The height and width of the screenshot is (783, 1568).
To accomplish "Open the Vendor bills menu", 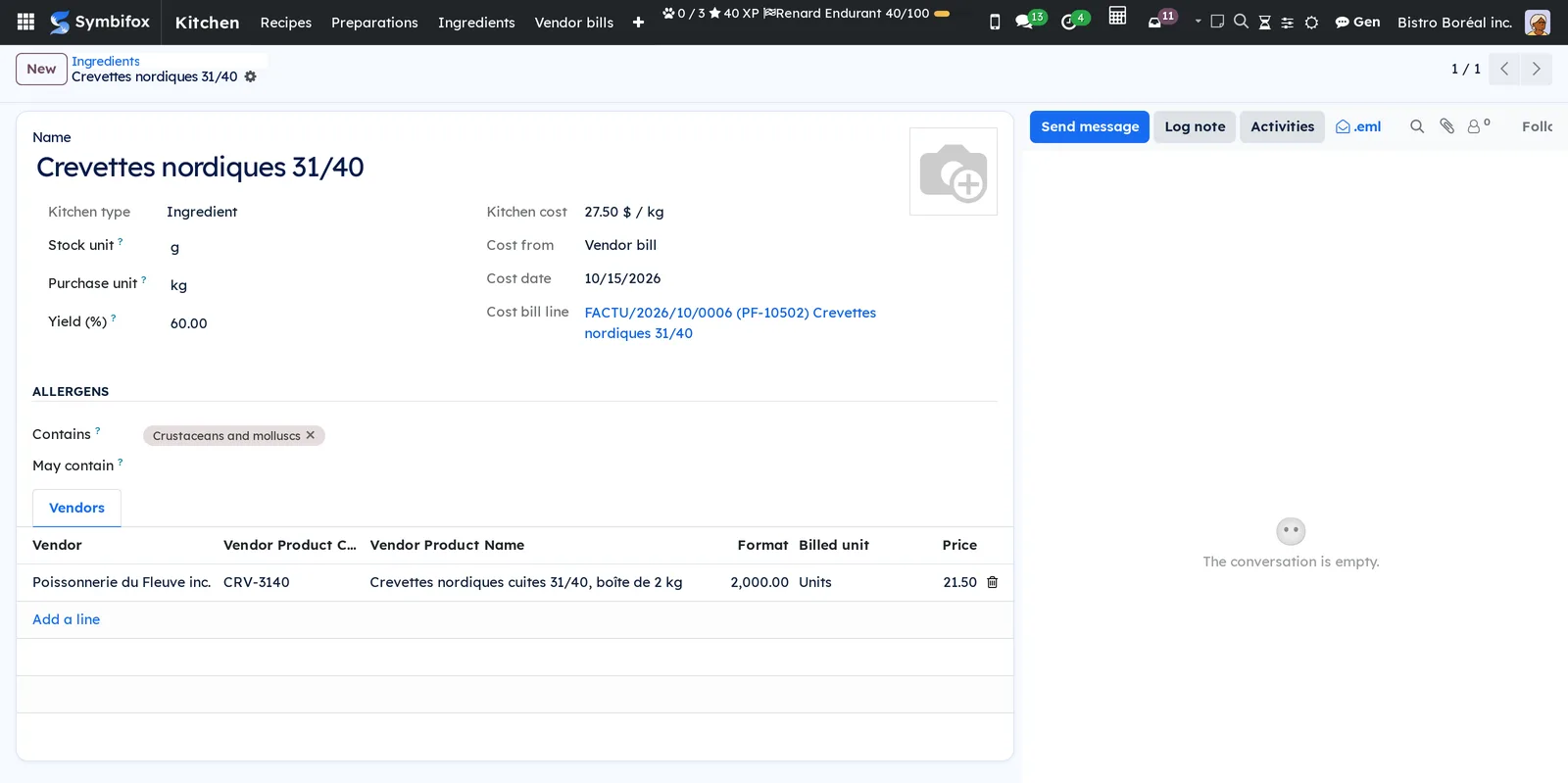I will point(574,23).
